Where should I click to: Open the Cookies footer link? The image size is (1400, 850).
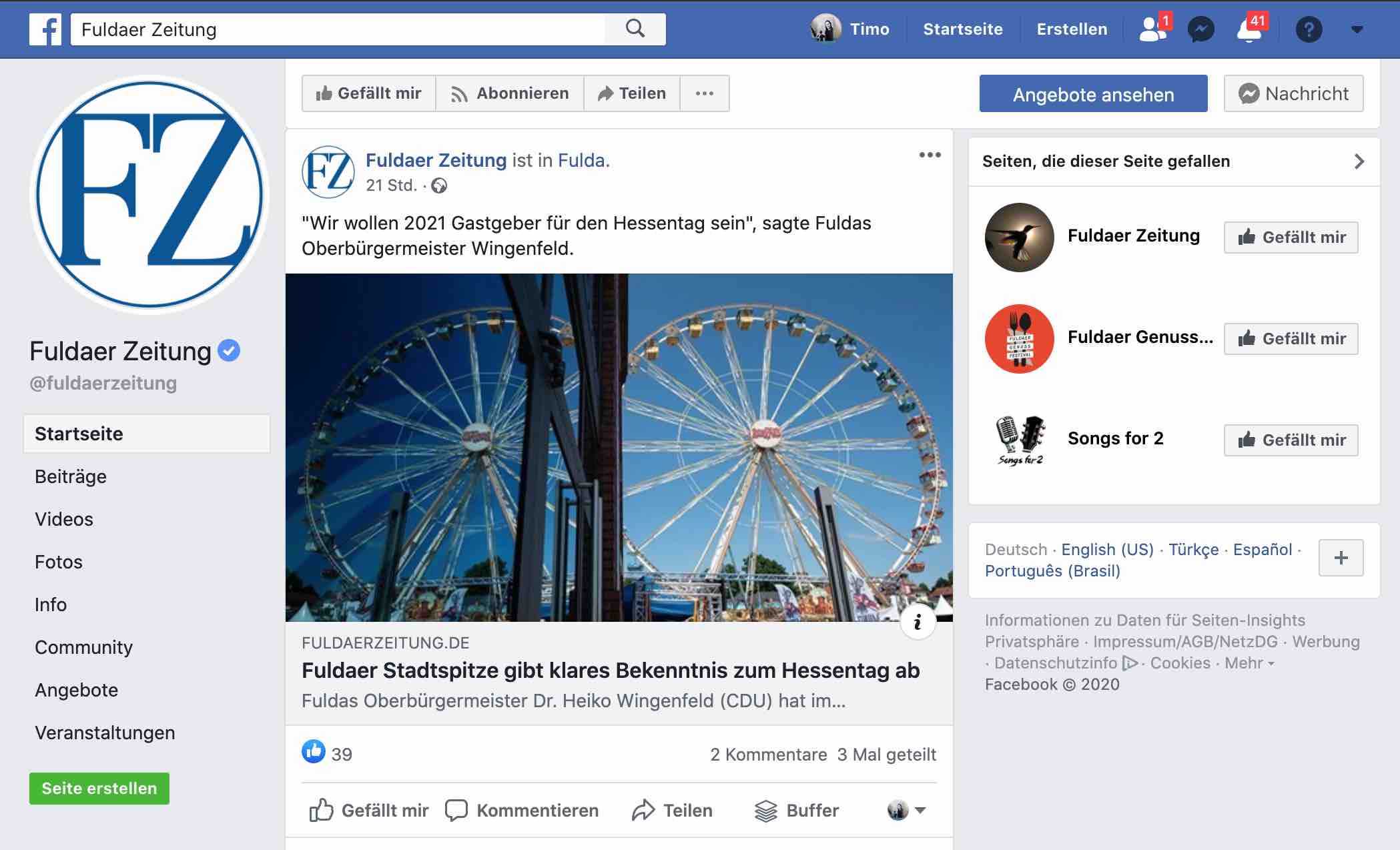click(x=1180, y=663)
